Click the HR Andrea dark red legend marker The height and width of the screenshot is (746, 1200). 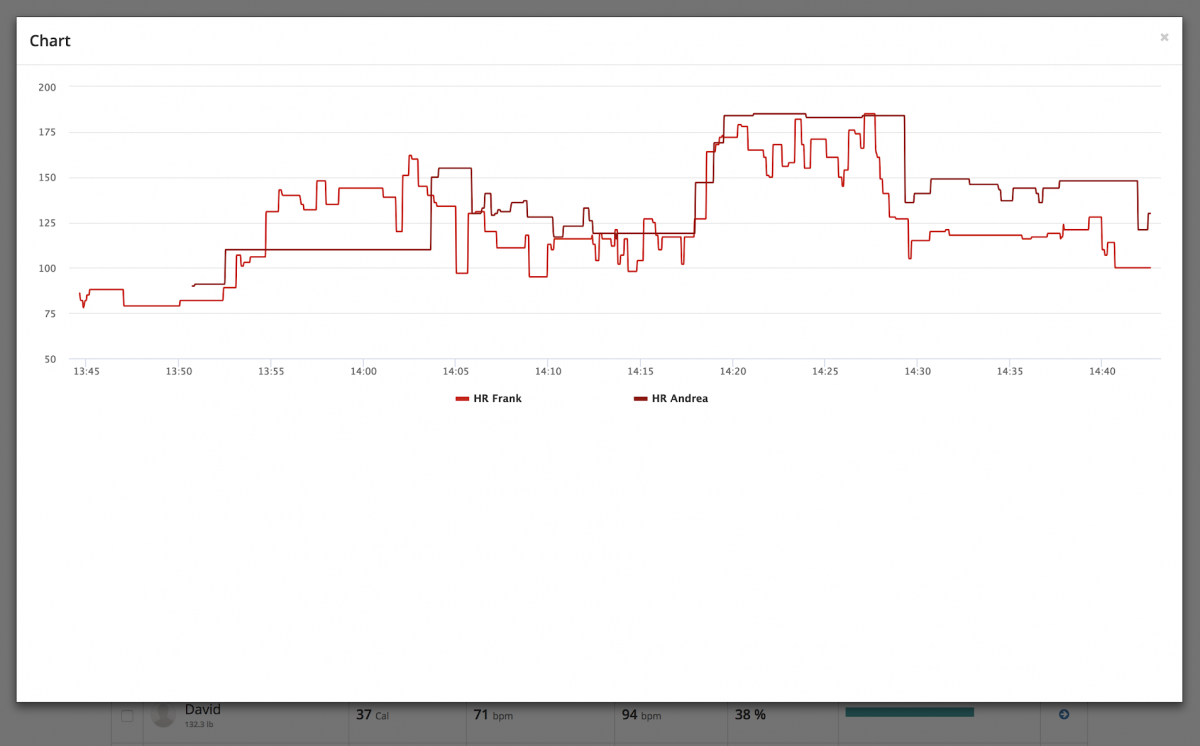(640, 399)
